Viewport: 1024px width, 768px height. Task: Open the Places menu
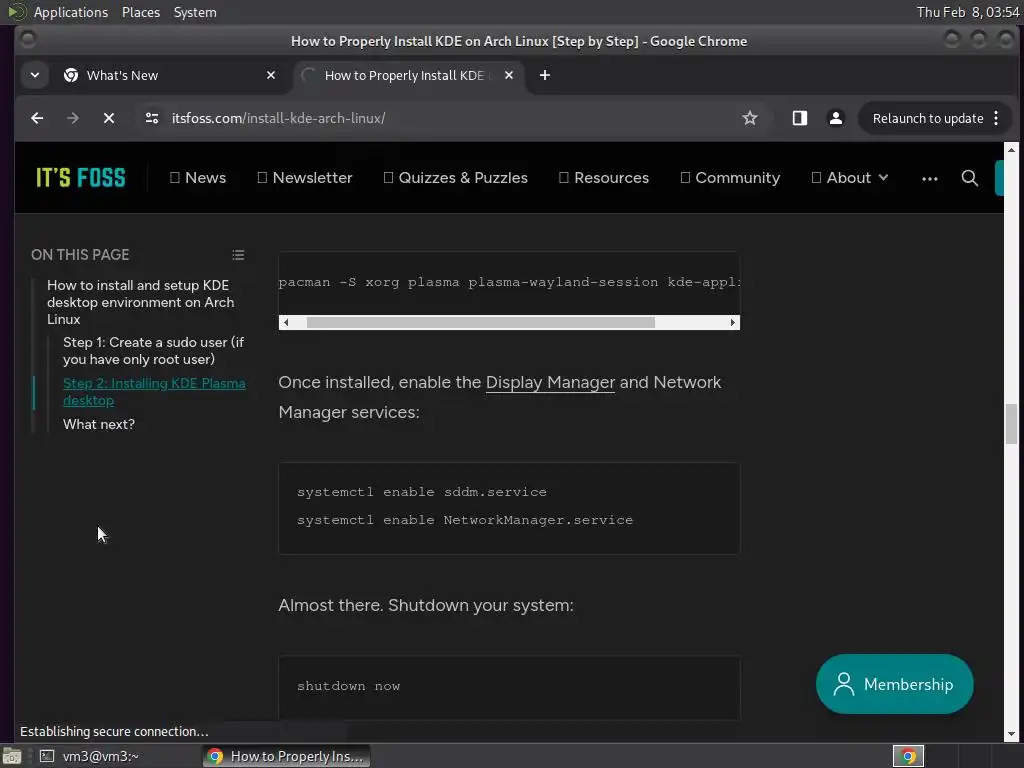point(140,12)
